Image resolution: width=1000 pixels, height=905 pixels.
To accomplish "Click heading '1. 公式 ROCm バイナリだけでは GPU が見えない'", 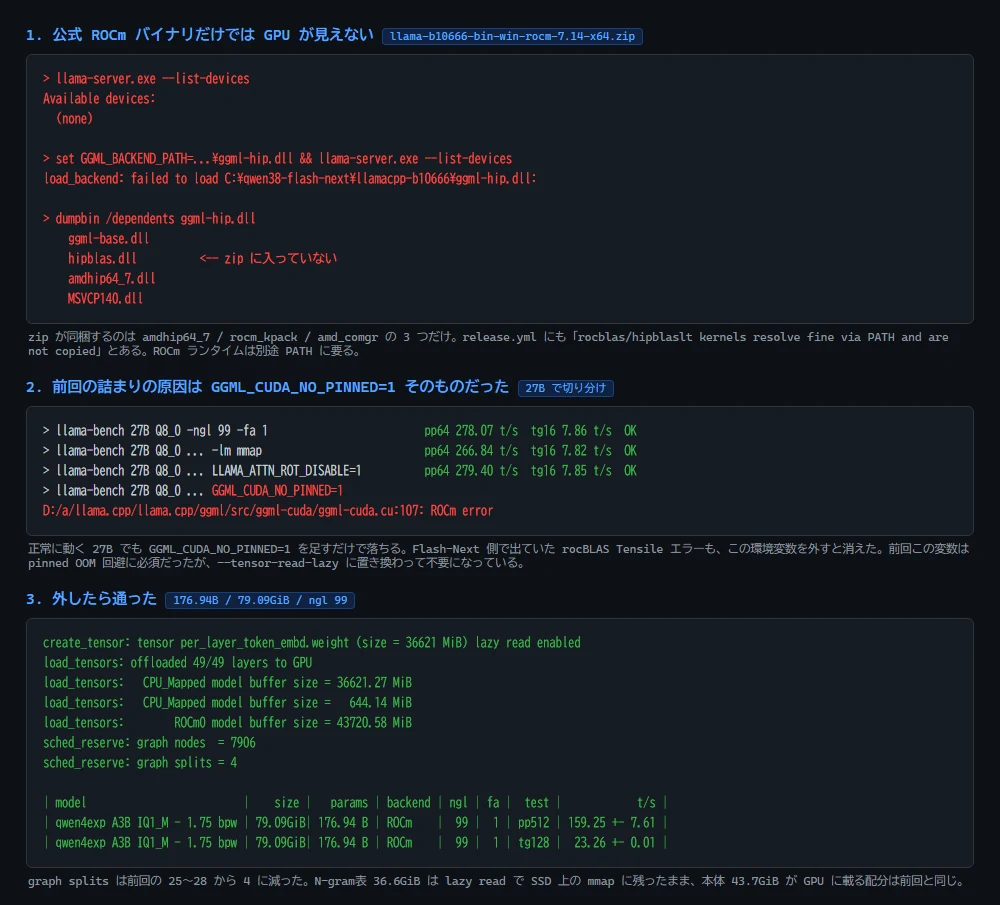I will point(200,35).
